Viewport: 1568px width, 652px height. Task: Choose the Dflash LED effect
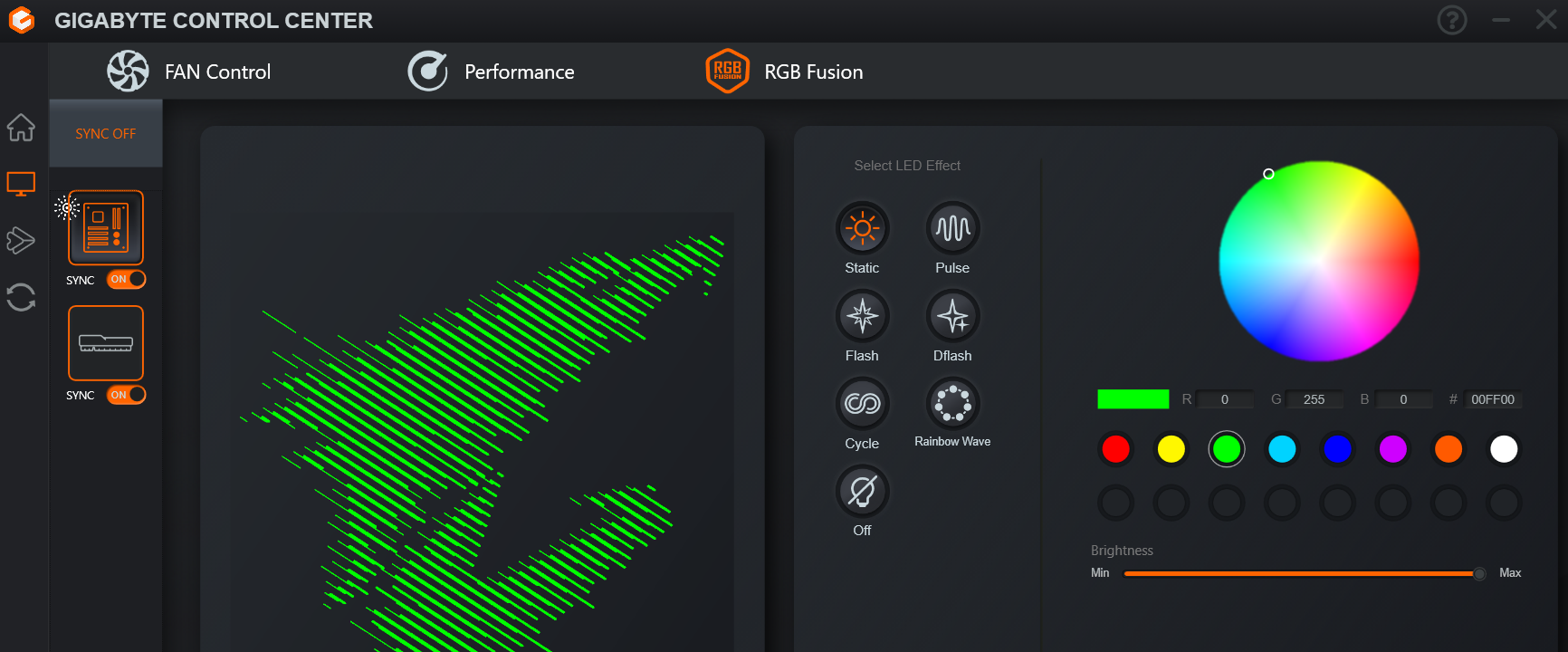pyautogui.click(x=952, y=316)
